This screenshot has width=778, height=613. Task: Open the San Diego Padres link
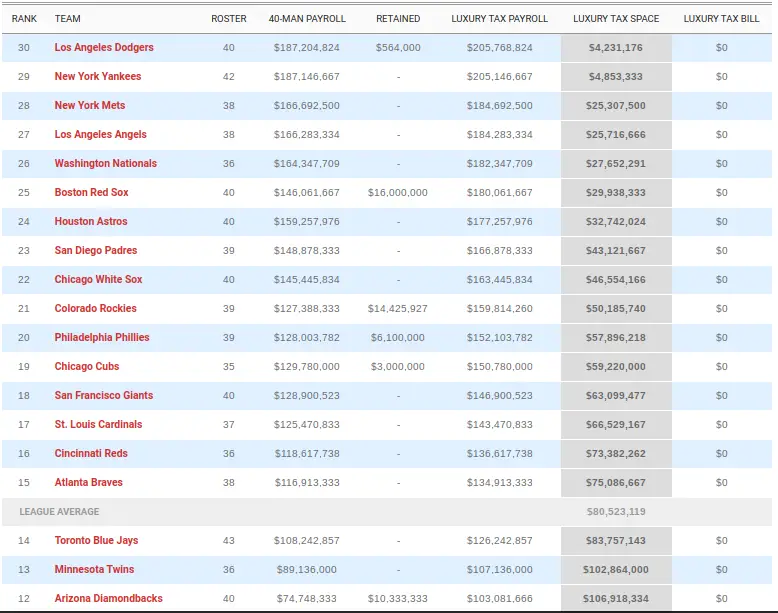(x=96, y=251)
